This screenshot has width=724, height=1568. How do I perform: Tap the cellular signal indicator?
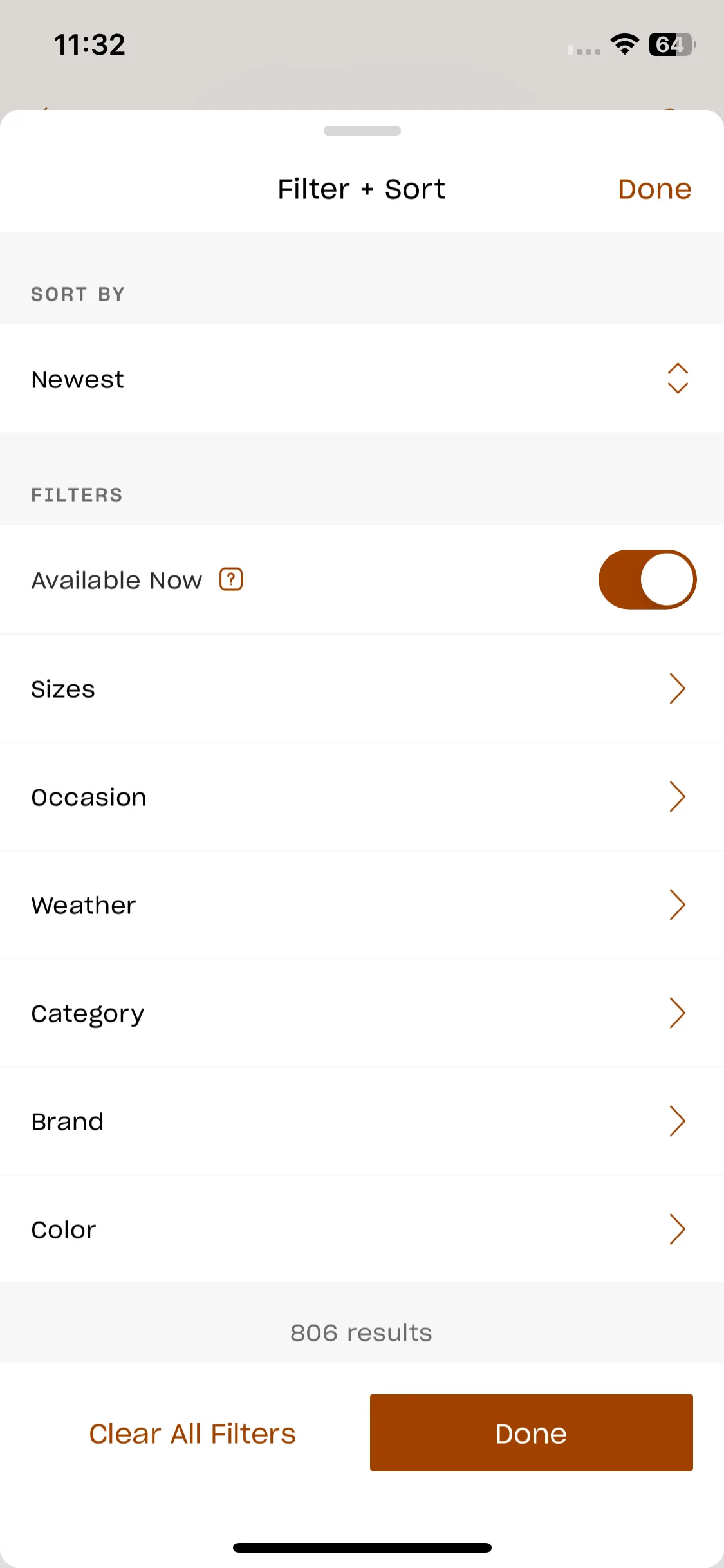pos(584,50)
